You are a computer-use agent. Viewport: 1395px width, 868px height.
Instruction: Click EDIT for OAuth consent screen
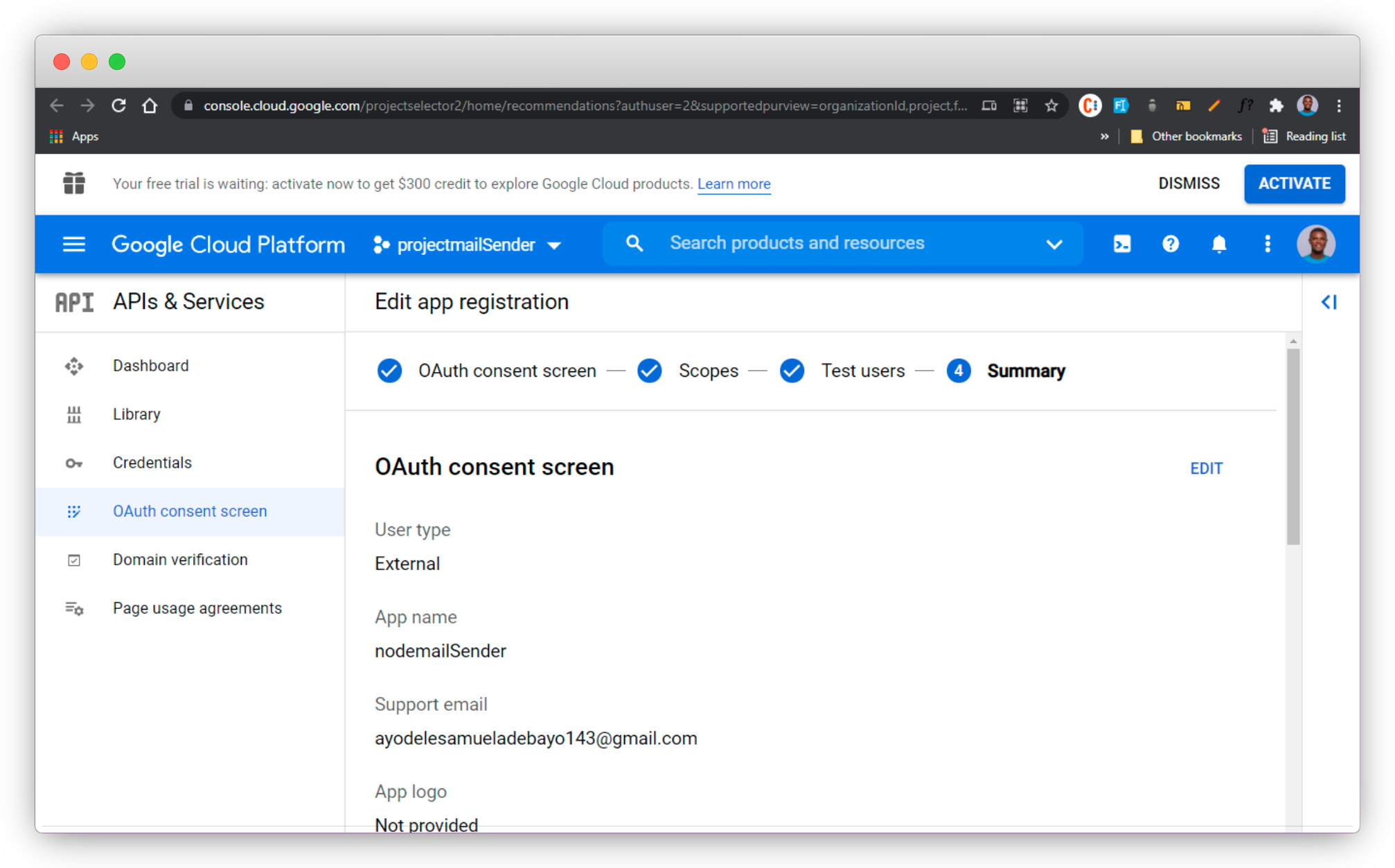[1207, 468]
